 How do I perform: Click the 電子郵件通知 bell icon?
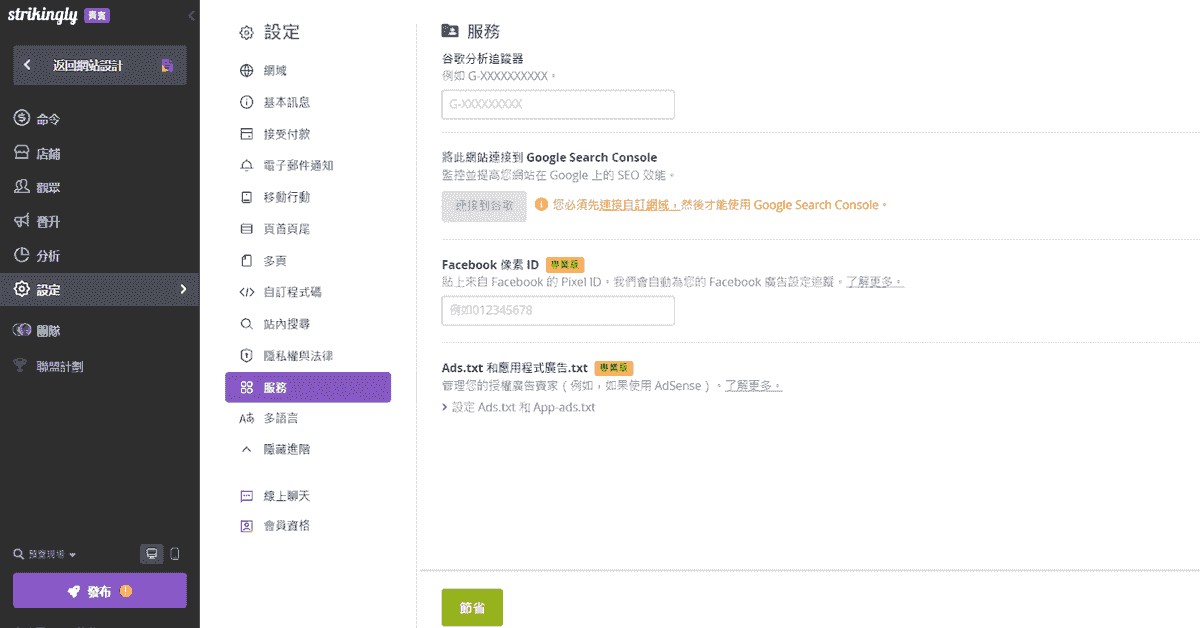247,166
